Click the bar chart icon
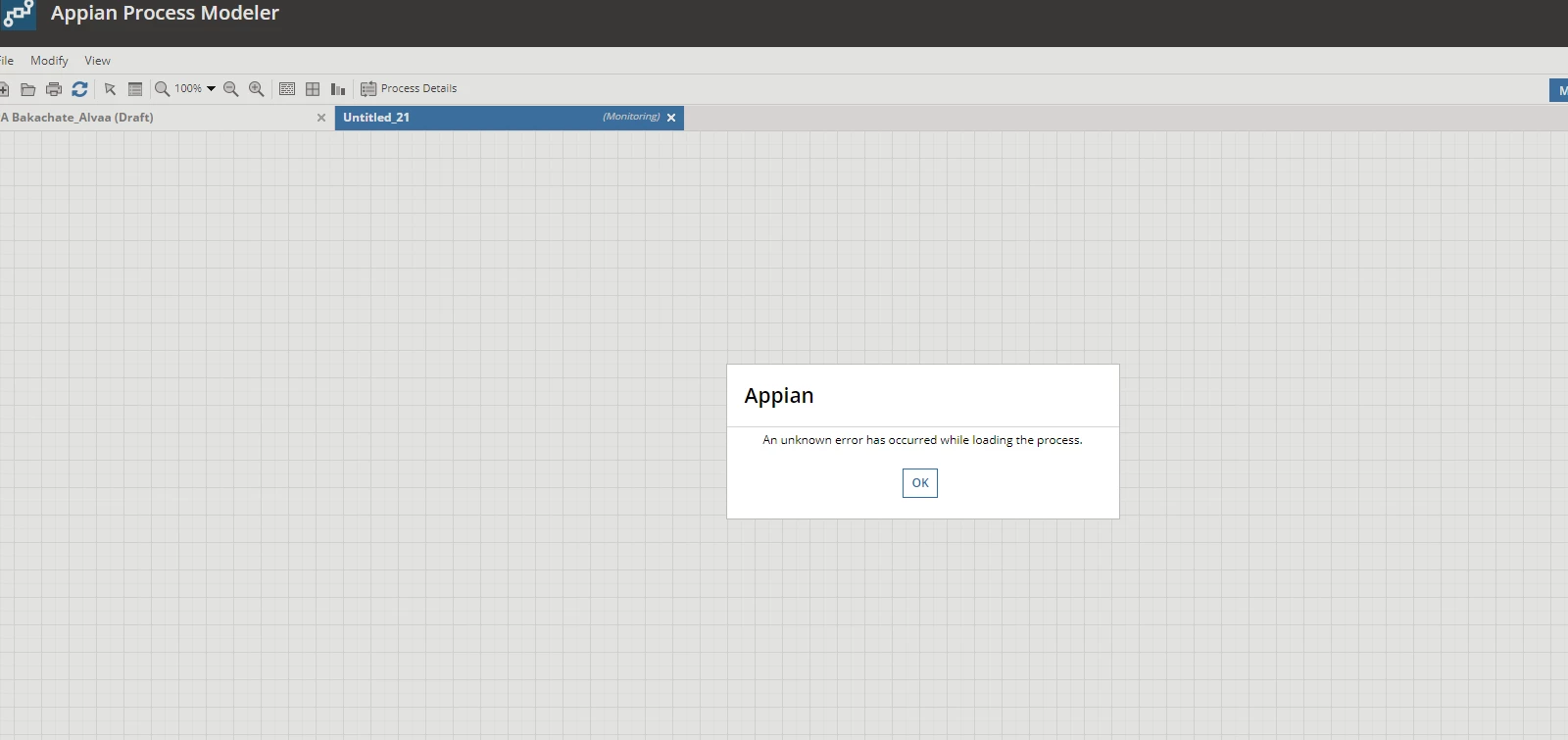The height and width of the screenshot is (740, 1568). point(338,89)
